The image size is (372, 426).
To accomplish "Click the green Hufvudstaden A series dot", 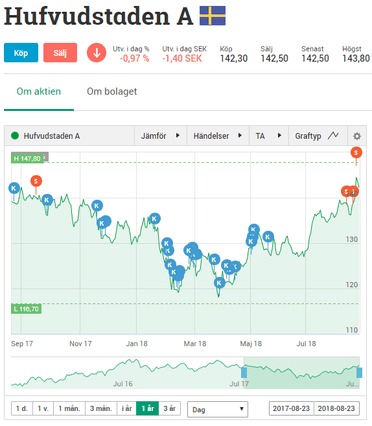I will pos(15,136).
